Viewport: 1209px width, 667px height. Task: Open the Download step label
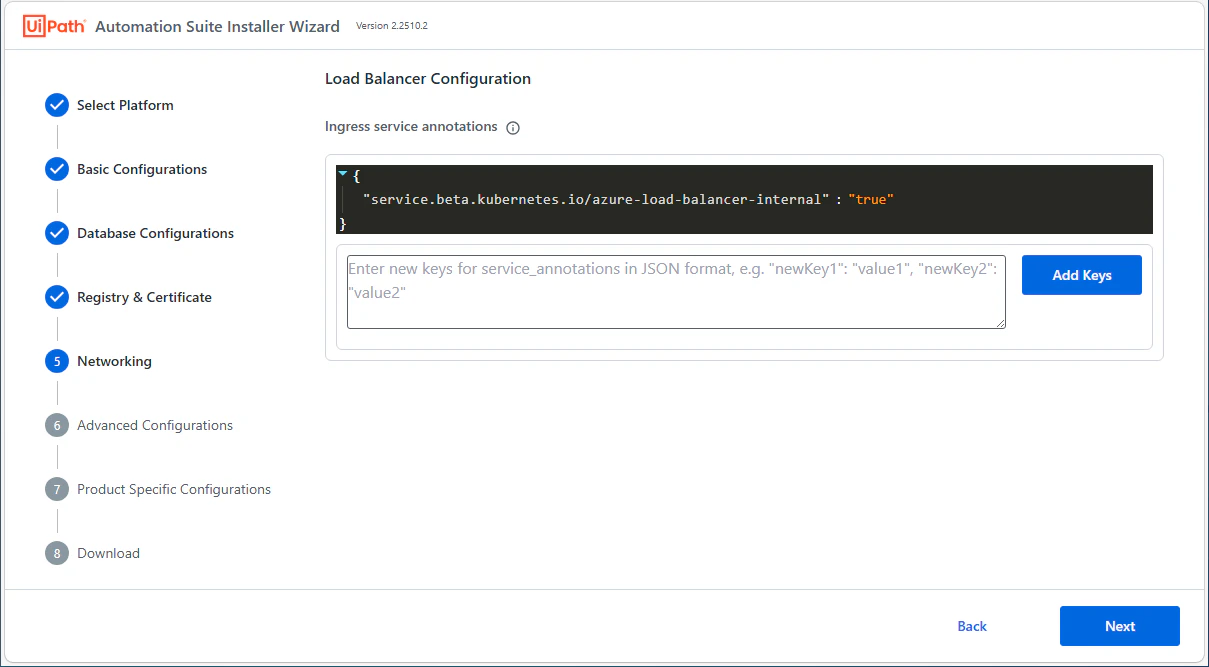click(x=108, y=553)
